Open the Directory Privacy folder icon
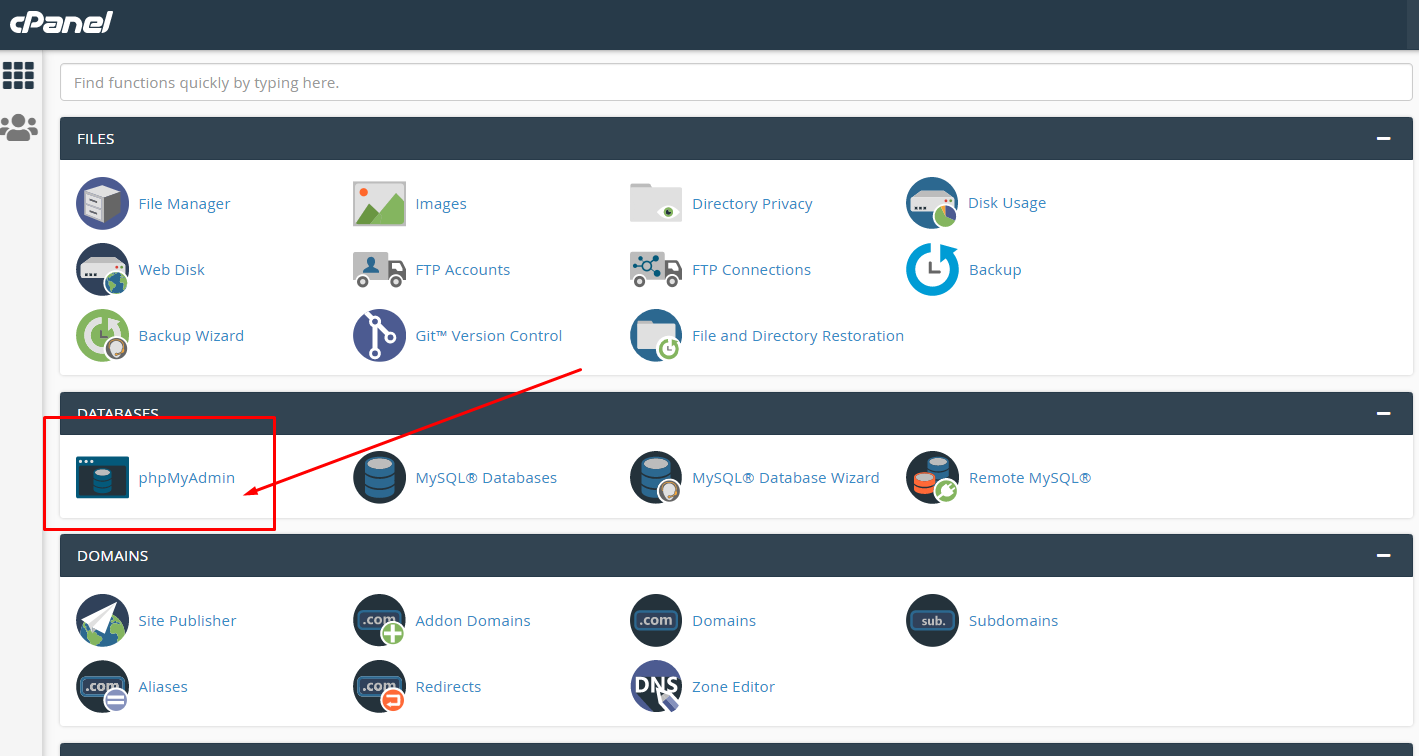 (x=656, y=203)
